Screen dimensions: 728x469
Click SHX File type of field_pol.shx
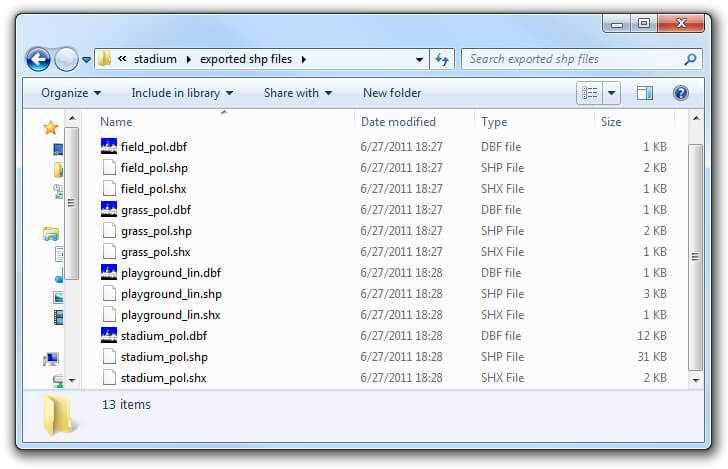point(502,189)
